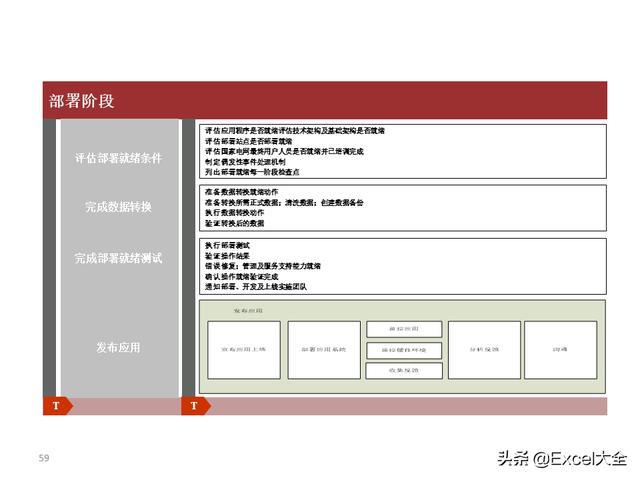Click the text box starting with 评估应用程序是否就绪
640x480 pixels.
pyautogui.click(x=403, y=151)
